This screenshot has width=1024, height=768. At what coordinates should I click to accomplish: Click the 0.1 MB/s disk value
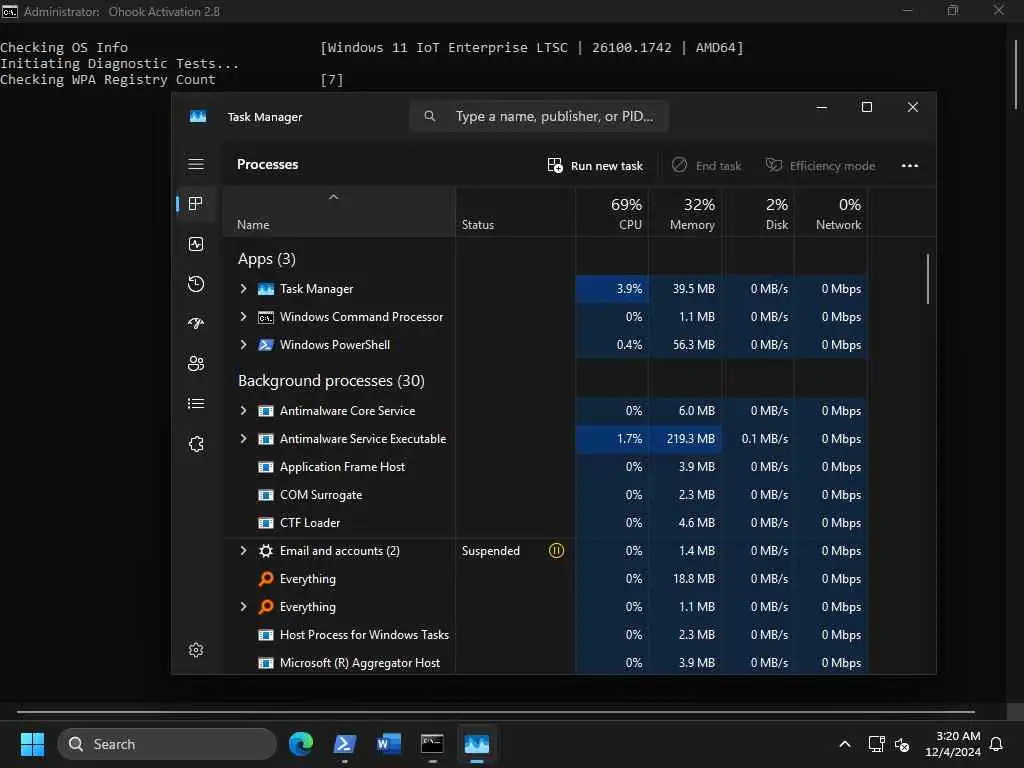pyautogui.click(x=765, y=439)
